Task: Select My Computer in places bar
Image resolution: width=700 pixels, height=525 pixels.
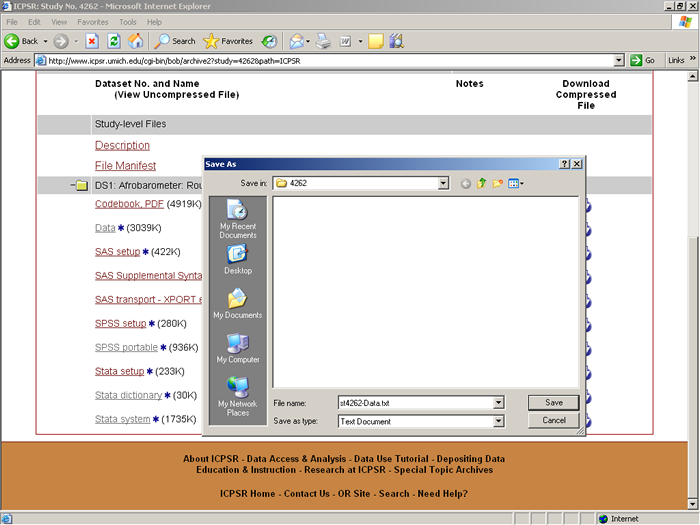Action: point(238,348)
